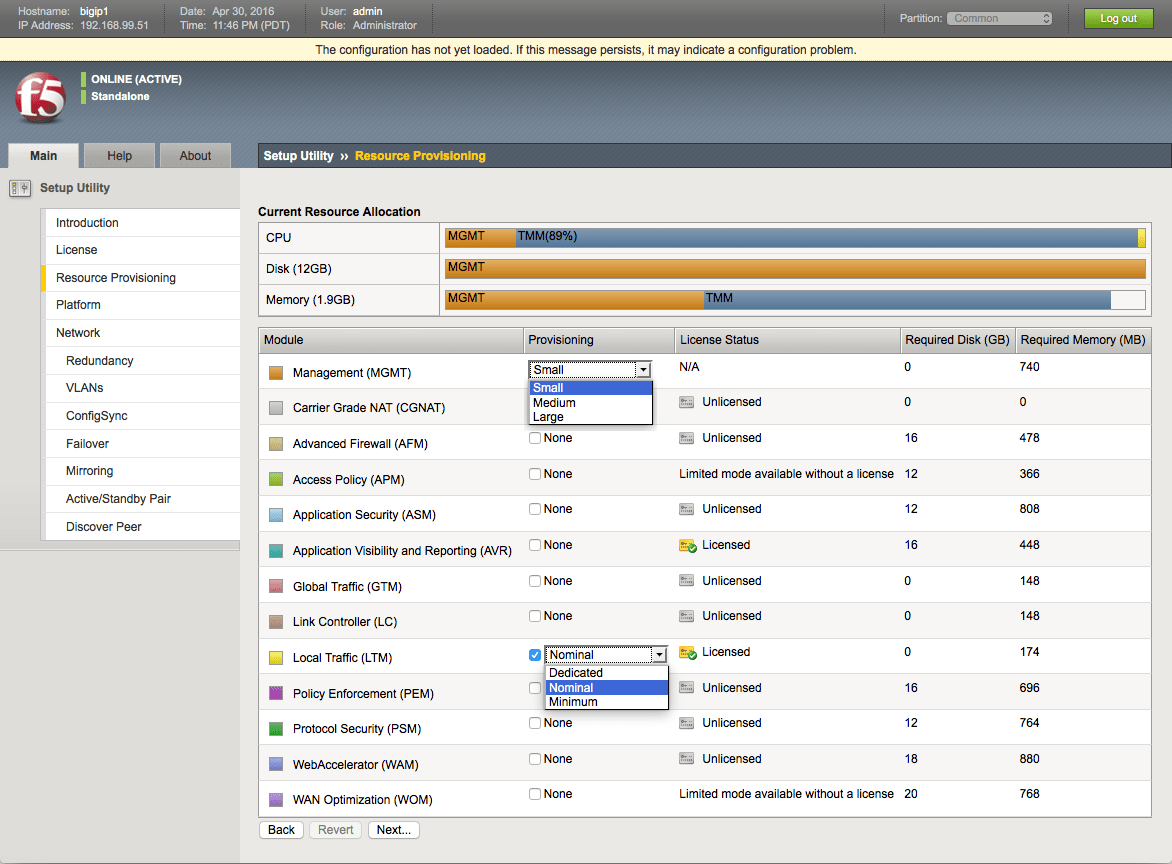This screenshot has height=864, width=1172.
Task: Click the light blue ASM module color square
Action: click(276, 515)
